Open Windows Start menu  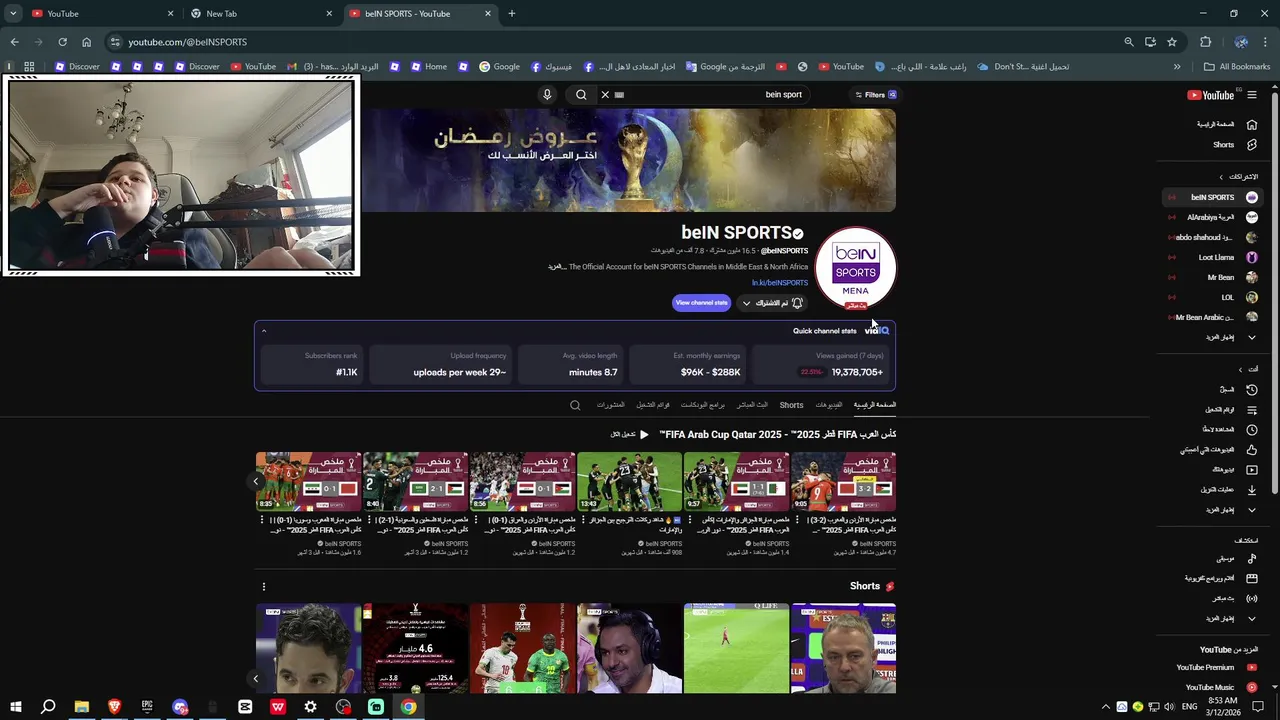pos(15,707)
